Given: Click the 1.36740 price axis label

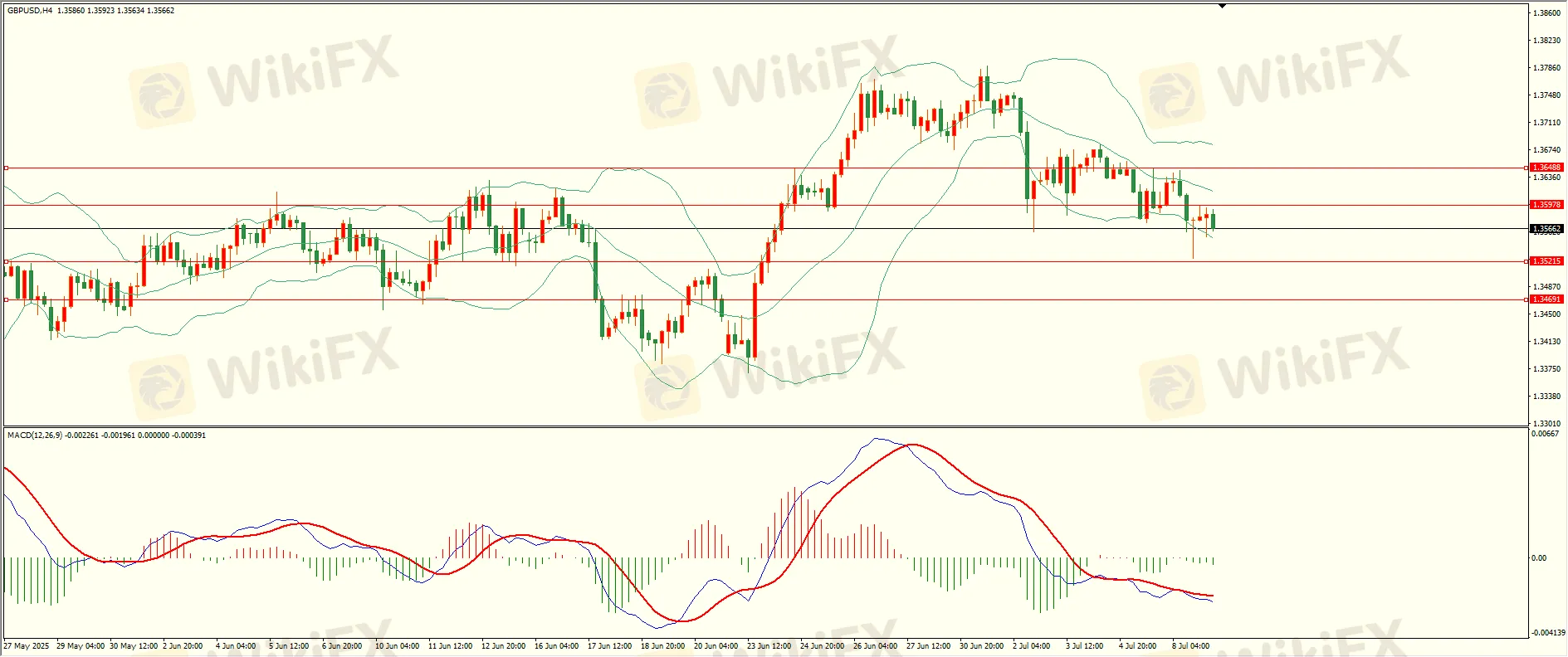Looking at the screenshot, I should tap(1546, 150).
